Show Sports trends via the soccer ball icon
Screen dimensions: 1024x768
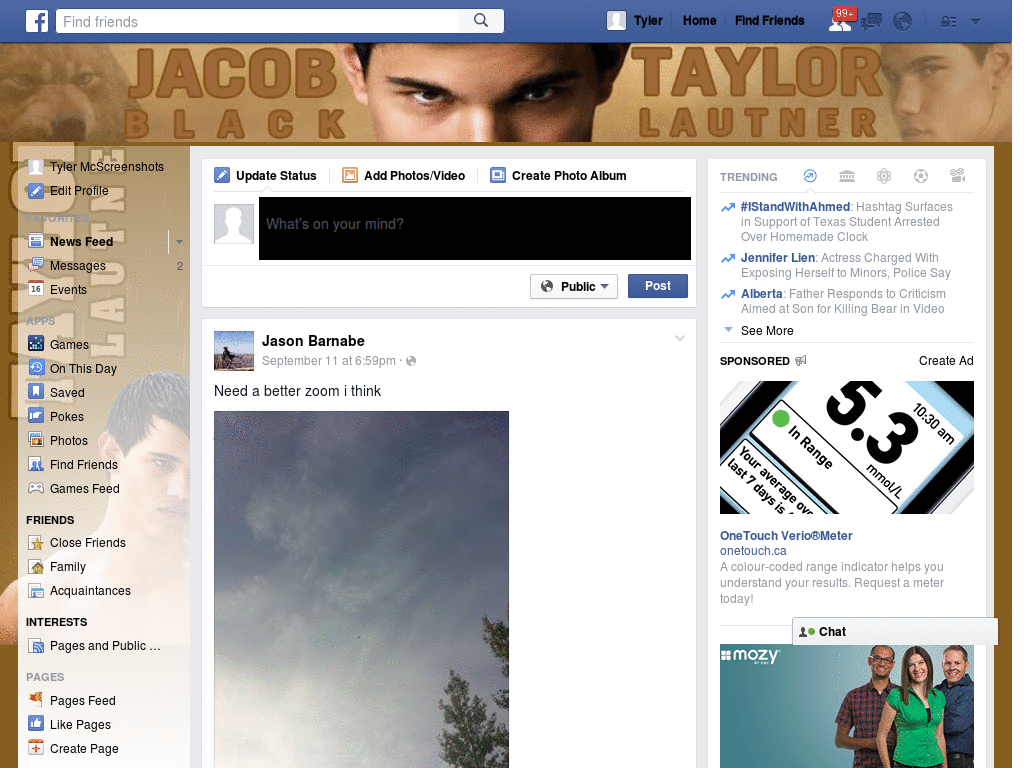tap(920, 176)
